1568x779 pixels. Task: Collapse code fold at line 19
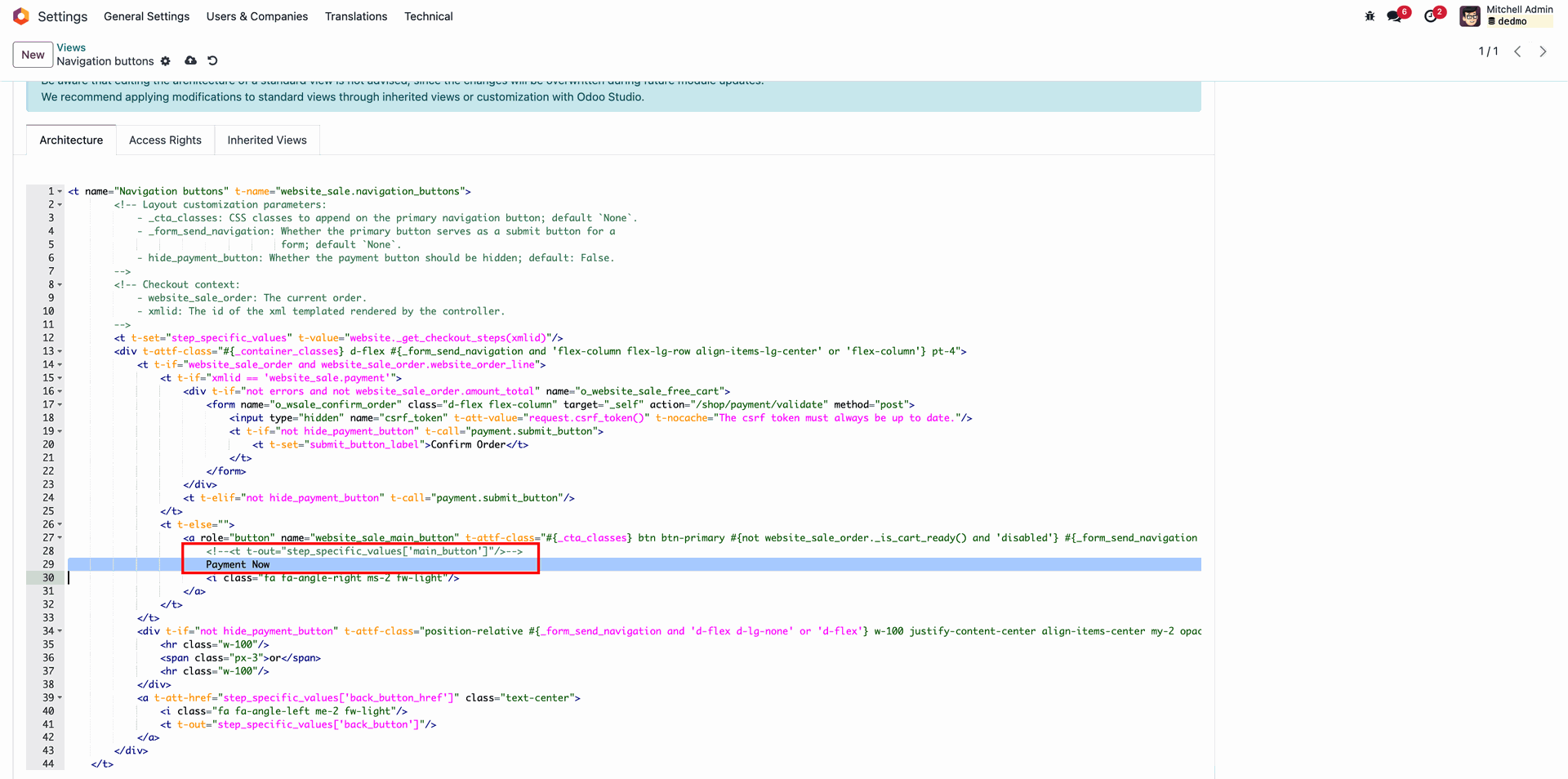(60, 431)
